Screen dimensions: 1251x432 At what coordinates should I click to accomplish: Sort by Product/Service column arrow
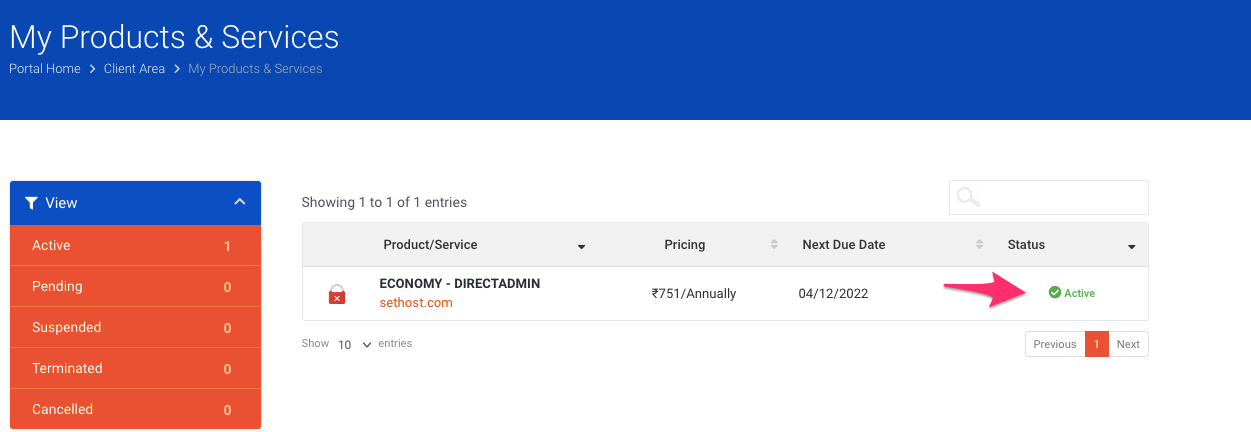point(581,246)
